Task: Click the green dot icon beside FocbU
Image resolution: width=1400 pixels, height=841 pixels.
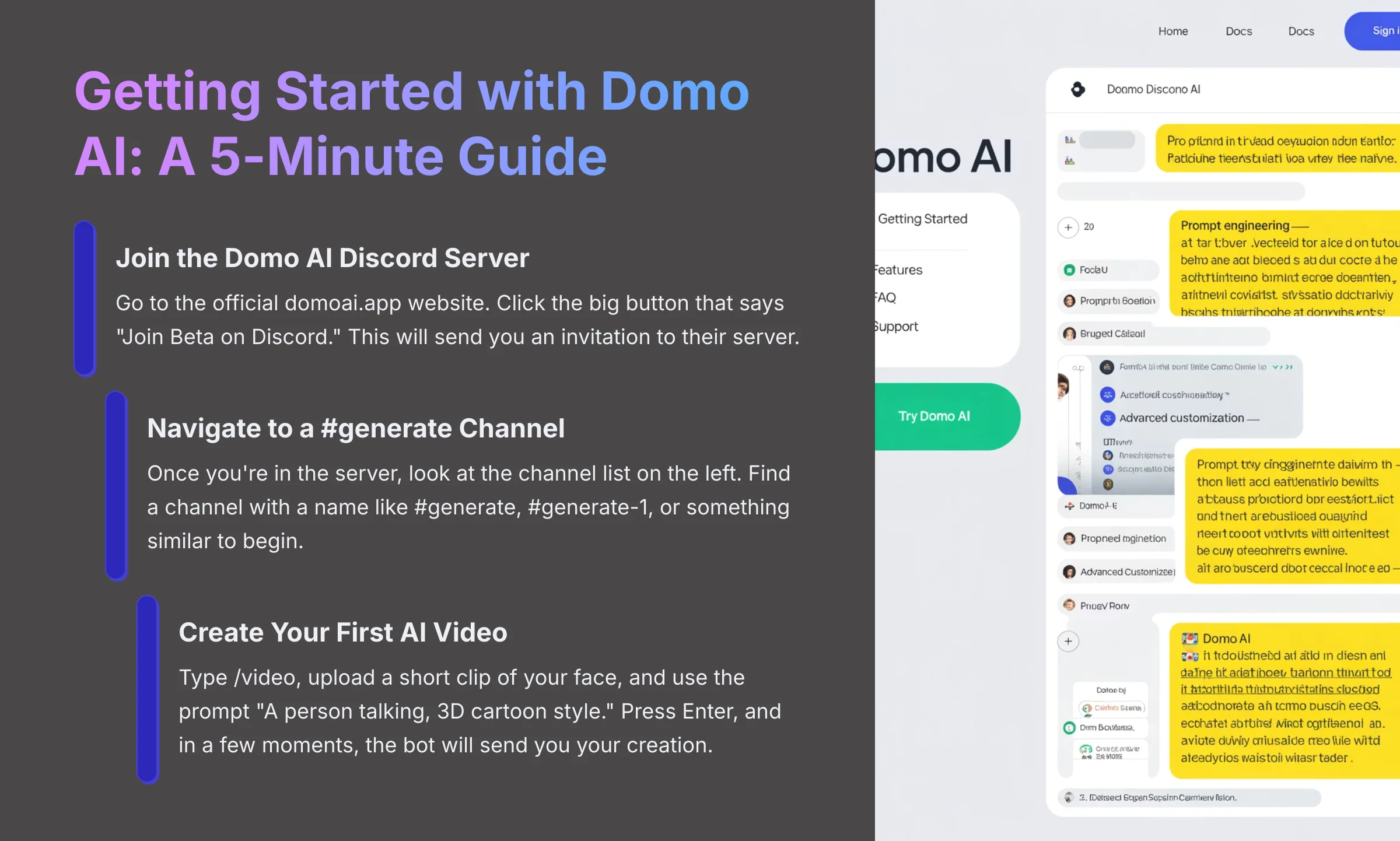Action: click(x=1069, y=270)
